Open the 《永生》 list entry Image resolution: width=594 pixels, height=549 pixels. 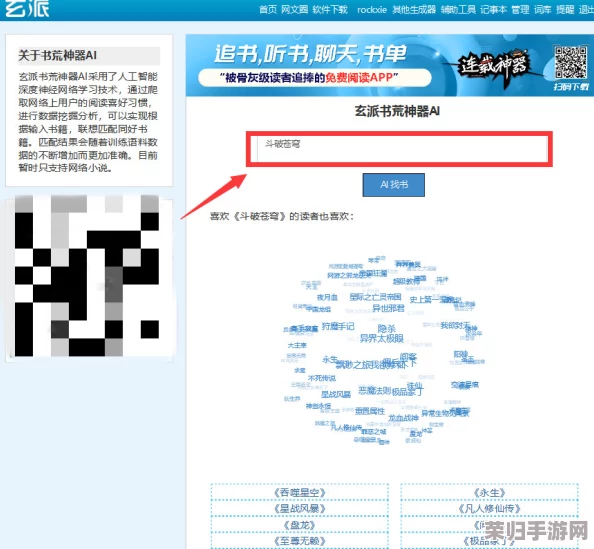(489, 492)
